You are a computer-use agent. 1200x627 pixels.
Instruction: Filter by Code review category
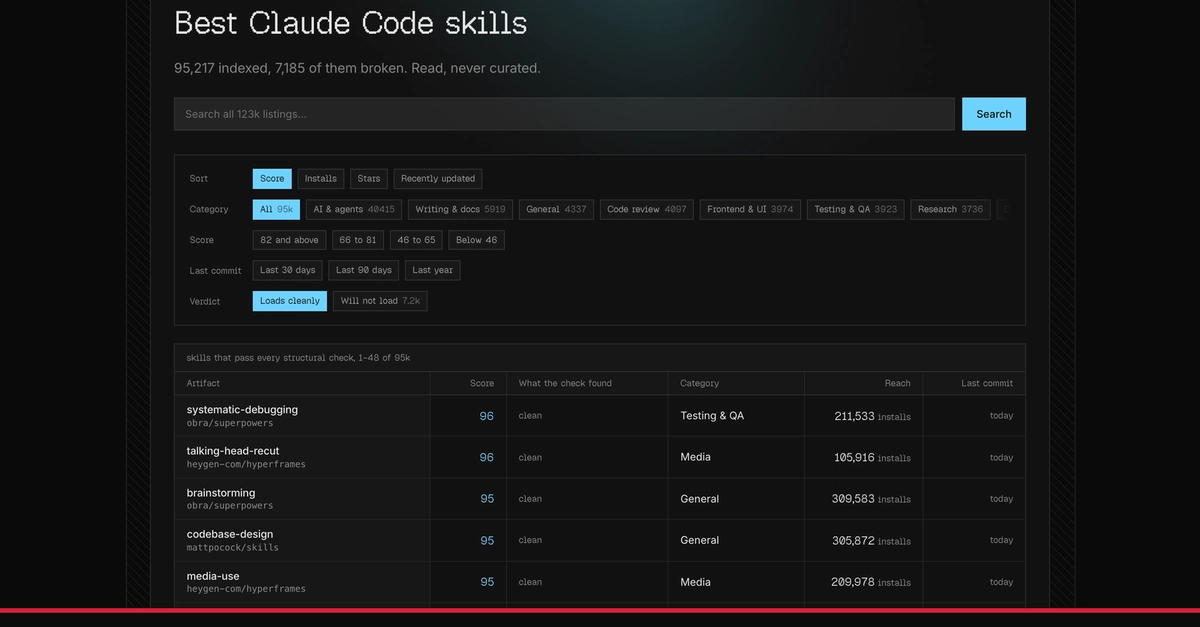point(647,210)
